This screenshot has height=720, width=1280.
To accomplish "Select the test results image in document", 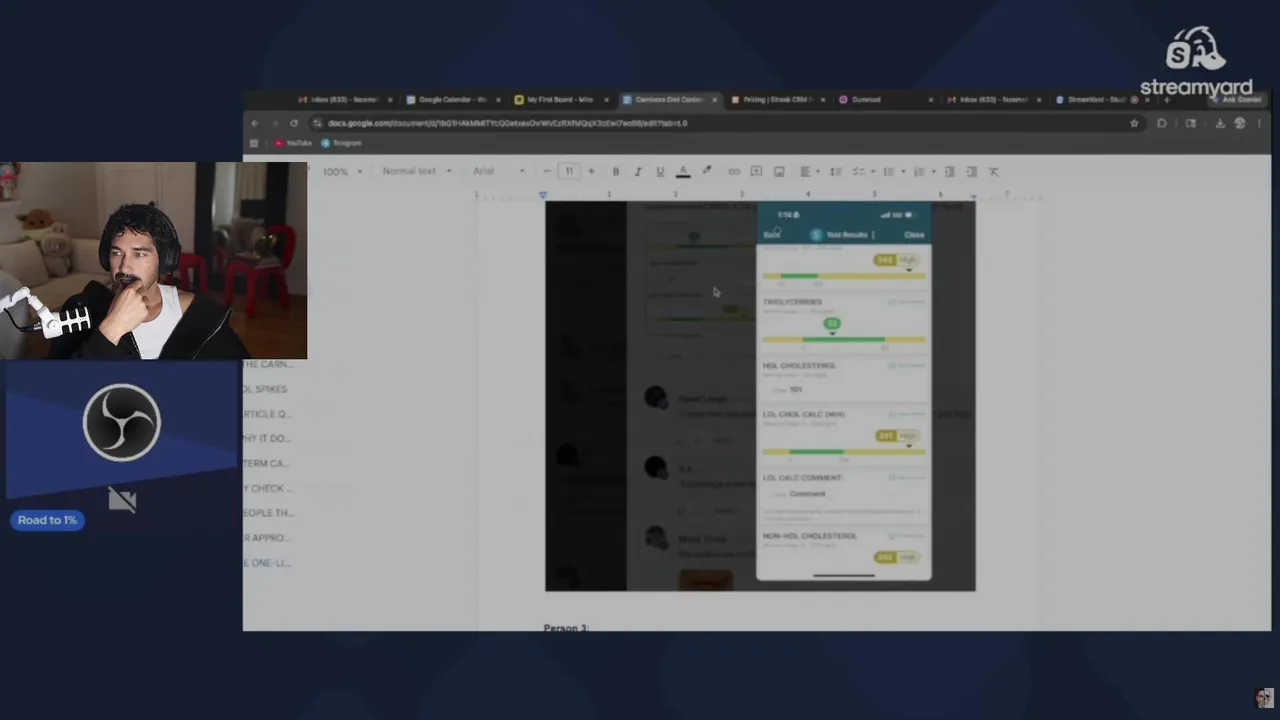I will (760, 396).
